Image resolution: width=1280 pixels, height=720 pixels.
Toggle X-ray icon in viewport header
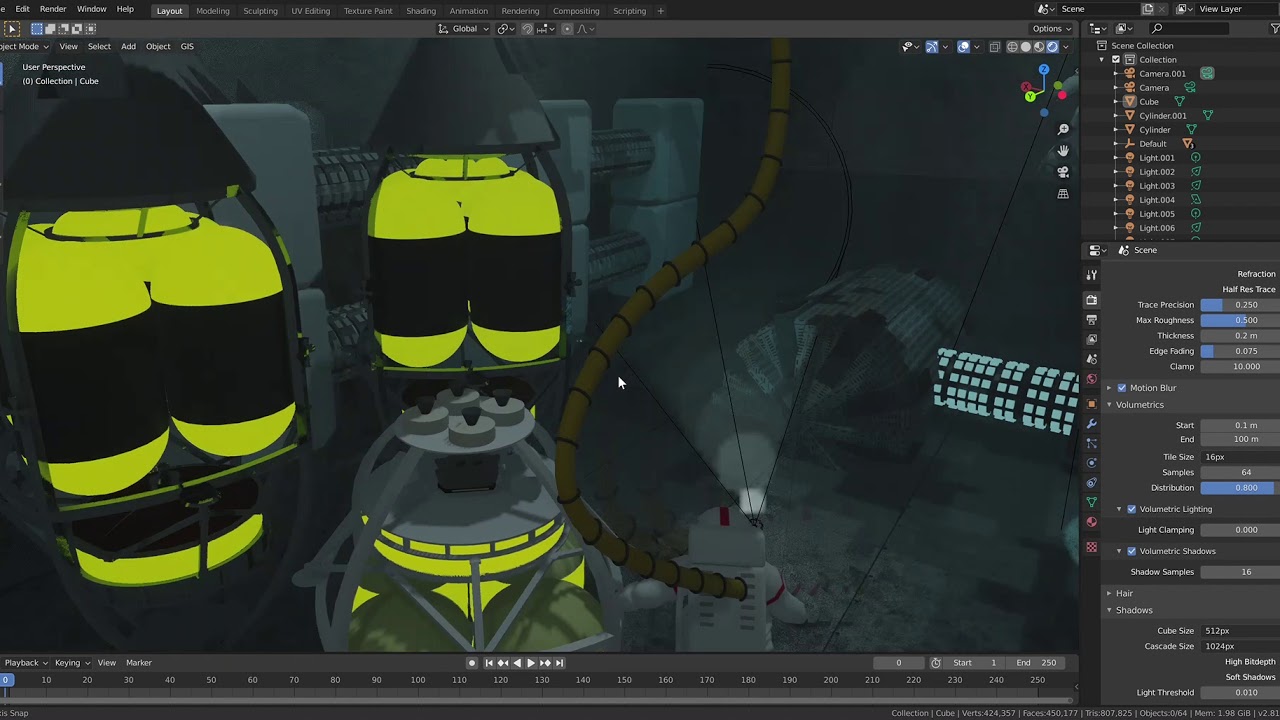tap(994, 47)
